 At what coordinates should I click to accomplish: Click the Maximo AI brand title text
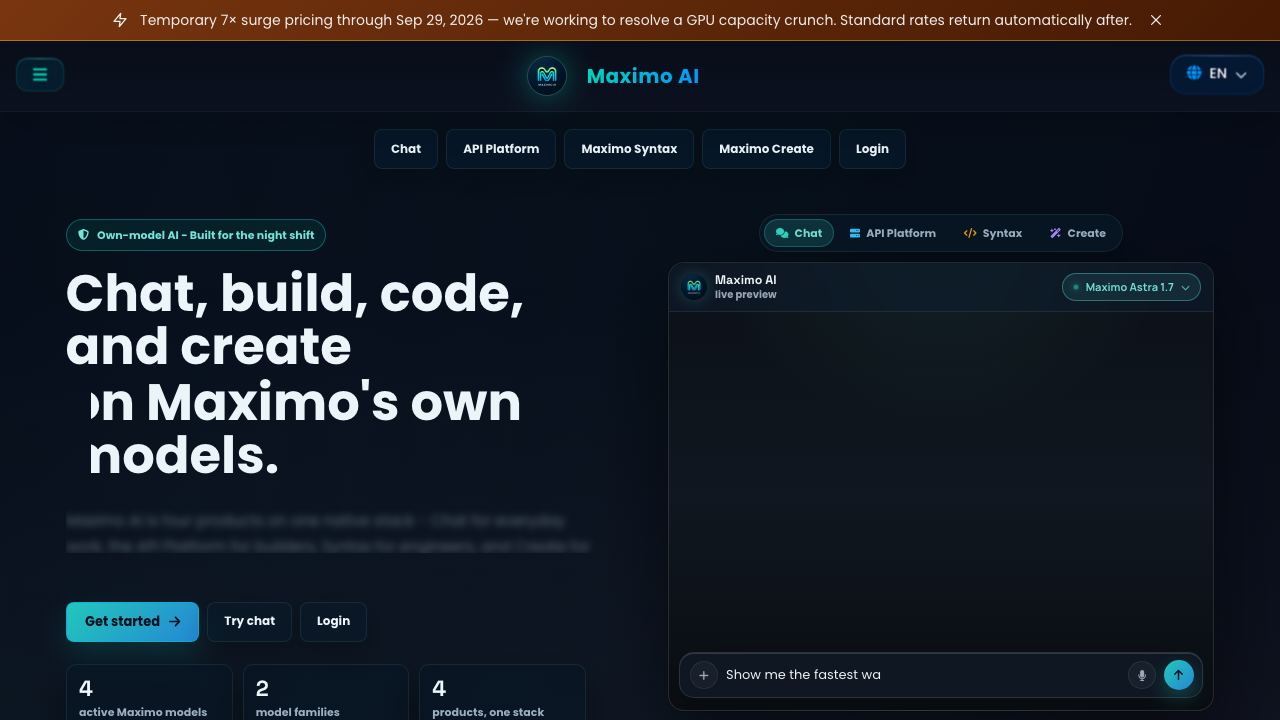click(x=643, y=76)
